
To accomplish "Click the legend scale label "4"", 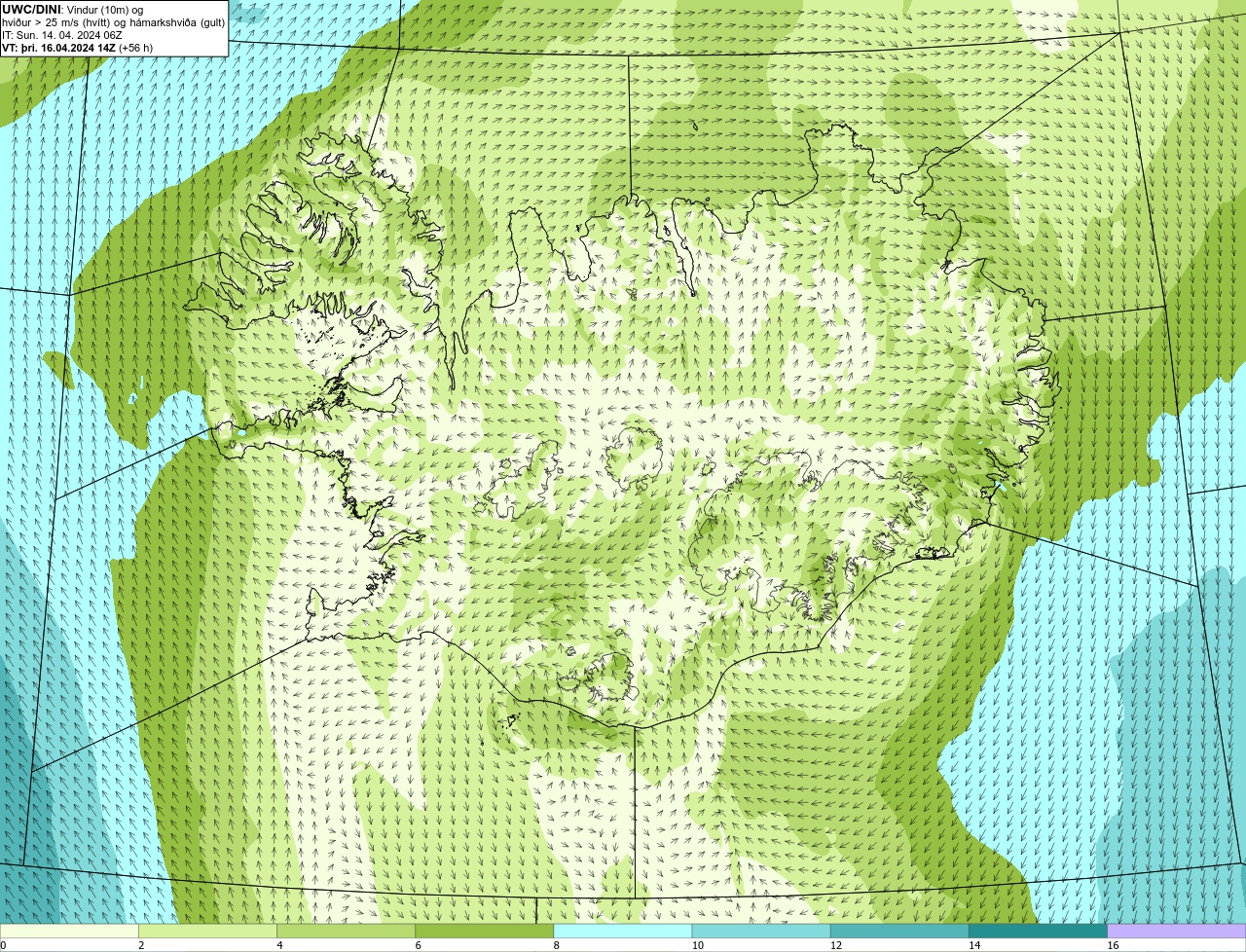I will pyautogui.click(x=279, y=945).
